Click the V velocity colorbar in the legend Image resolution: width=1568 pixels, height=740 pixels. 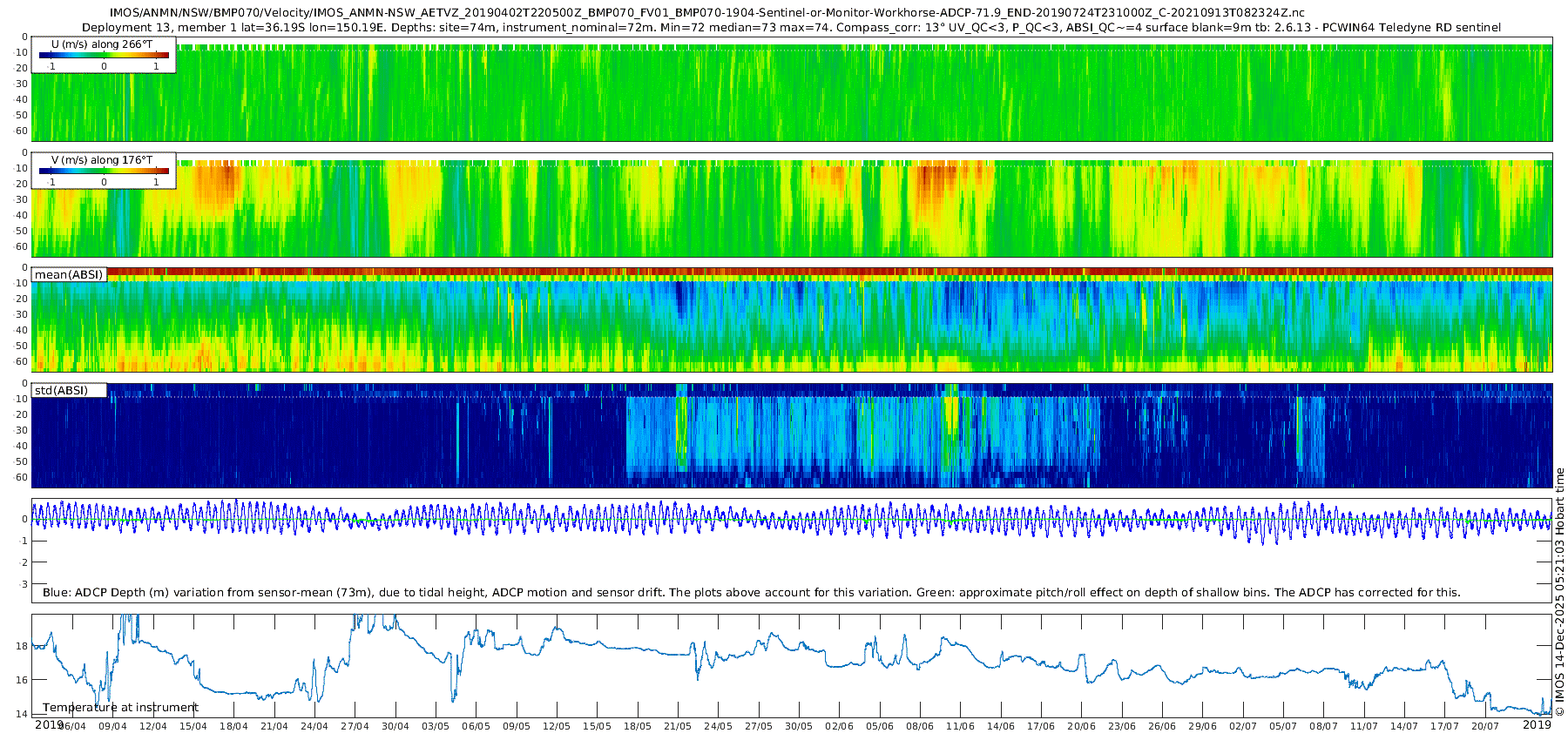pos(104,172)
